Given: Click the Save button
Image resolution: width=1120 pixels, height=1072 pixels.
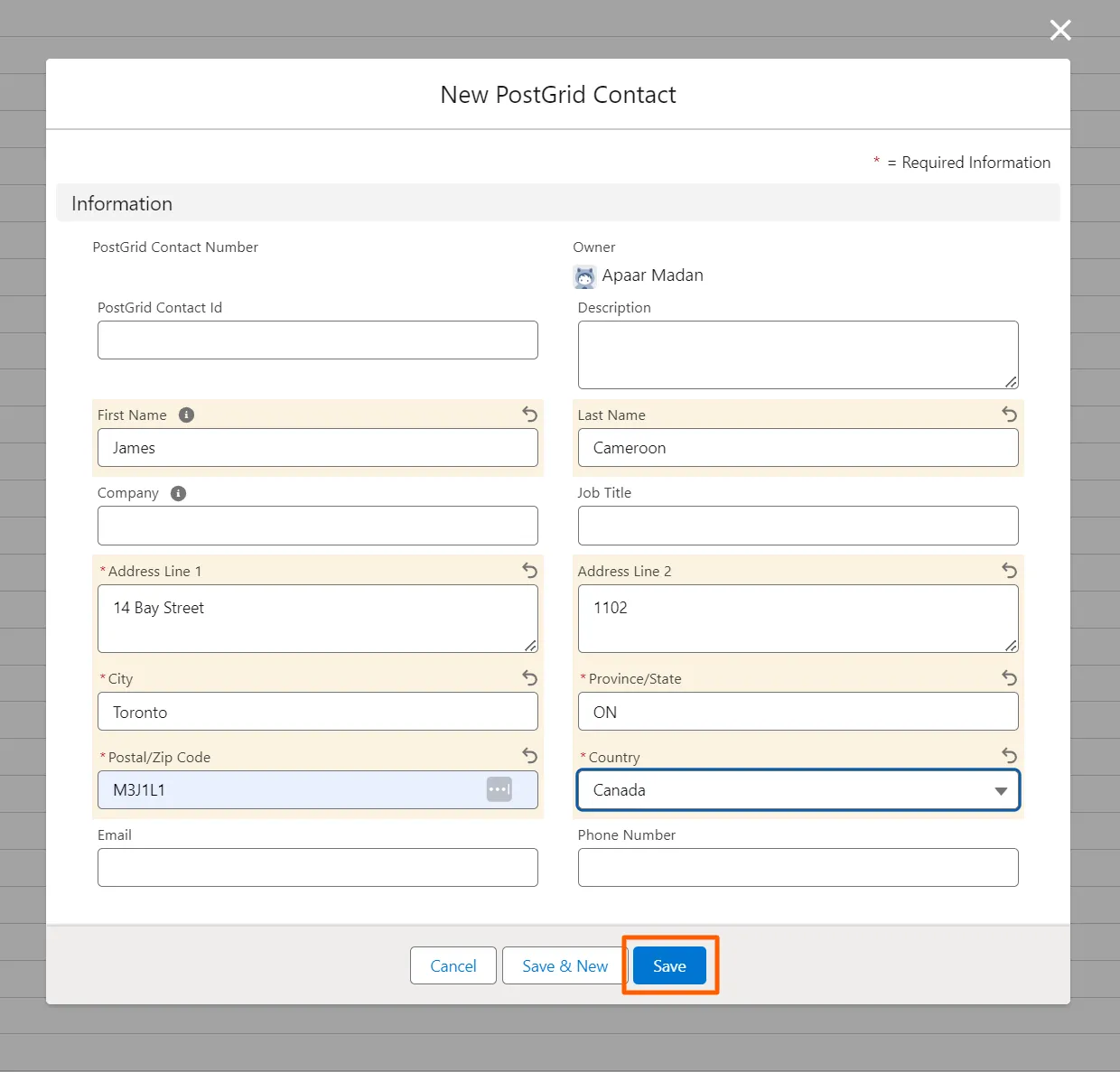Looking at the screenshot, I should coord(669,966).
